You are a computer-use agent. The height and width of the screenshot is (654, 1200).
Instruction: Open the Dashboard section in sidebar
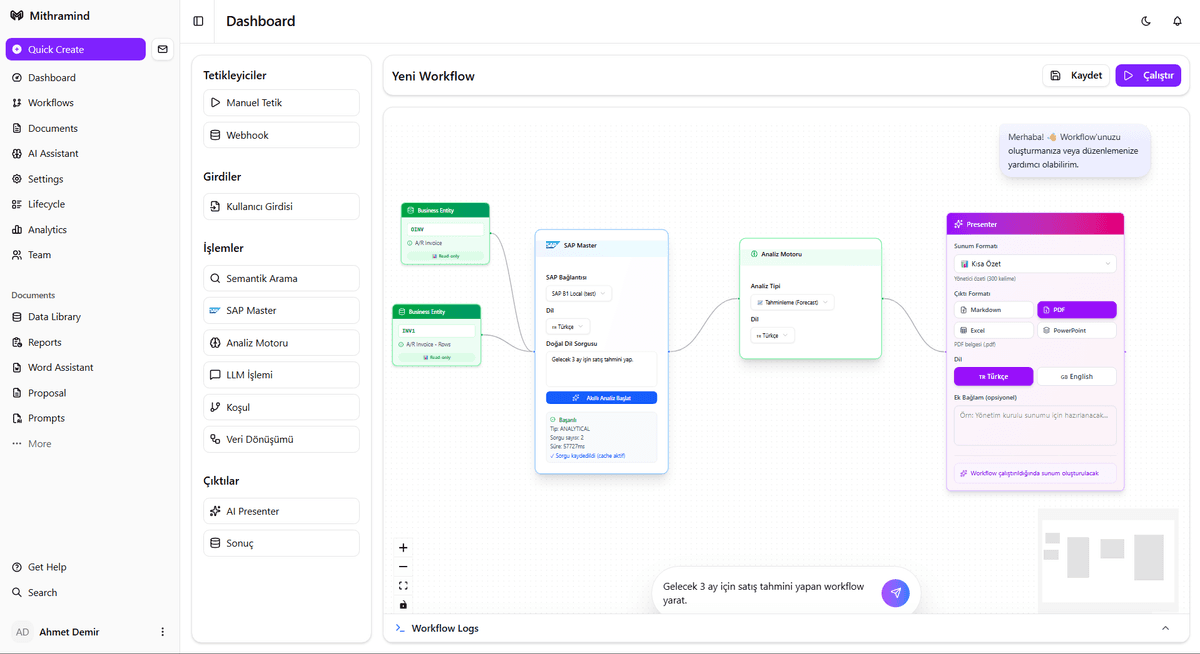pos(54,77)
